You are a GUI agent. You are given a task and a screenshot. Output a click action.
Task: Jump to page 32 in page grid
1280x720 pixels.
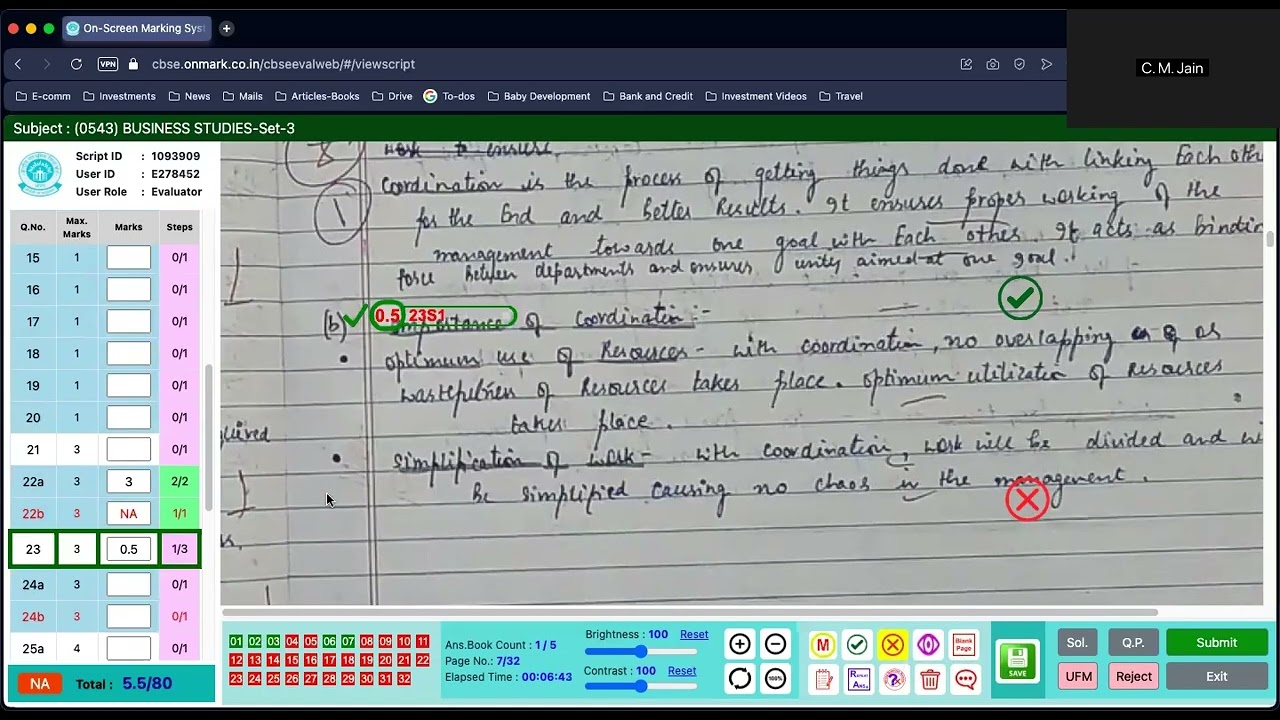(404, 679)
